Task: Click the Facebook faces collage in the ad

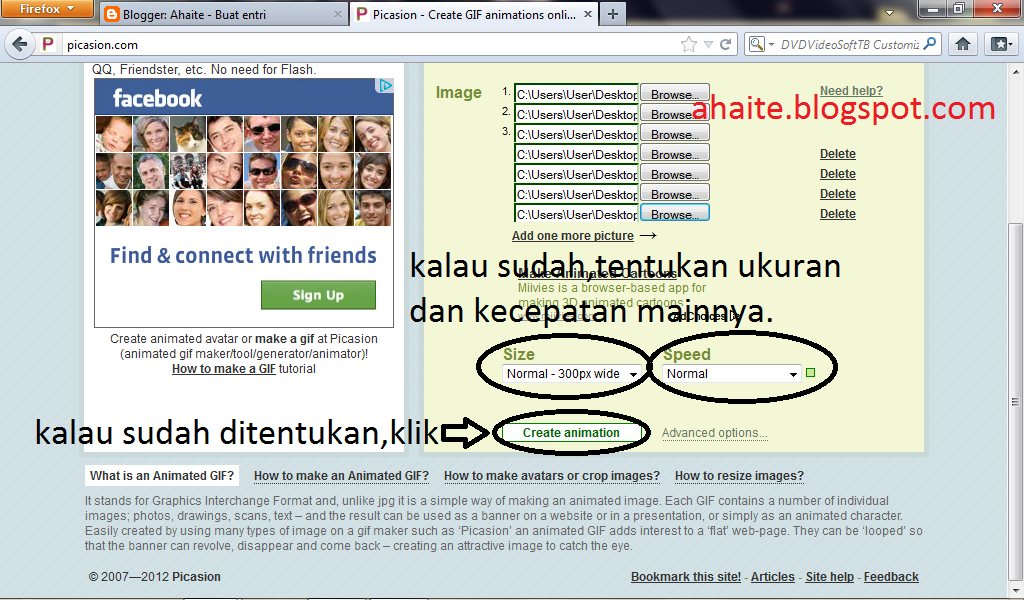Action: tap(244, 170)
